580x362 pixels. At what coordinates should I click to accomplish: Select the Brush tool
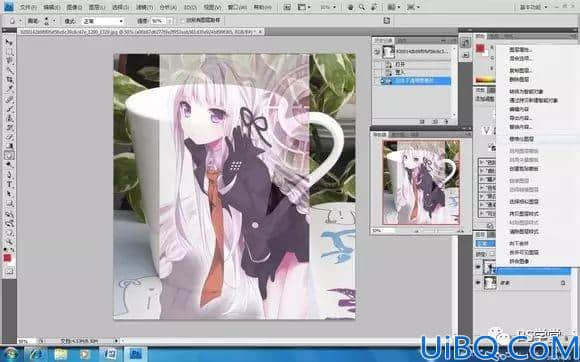tap(9, 109)
